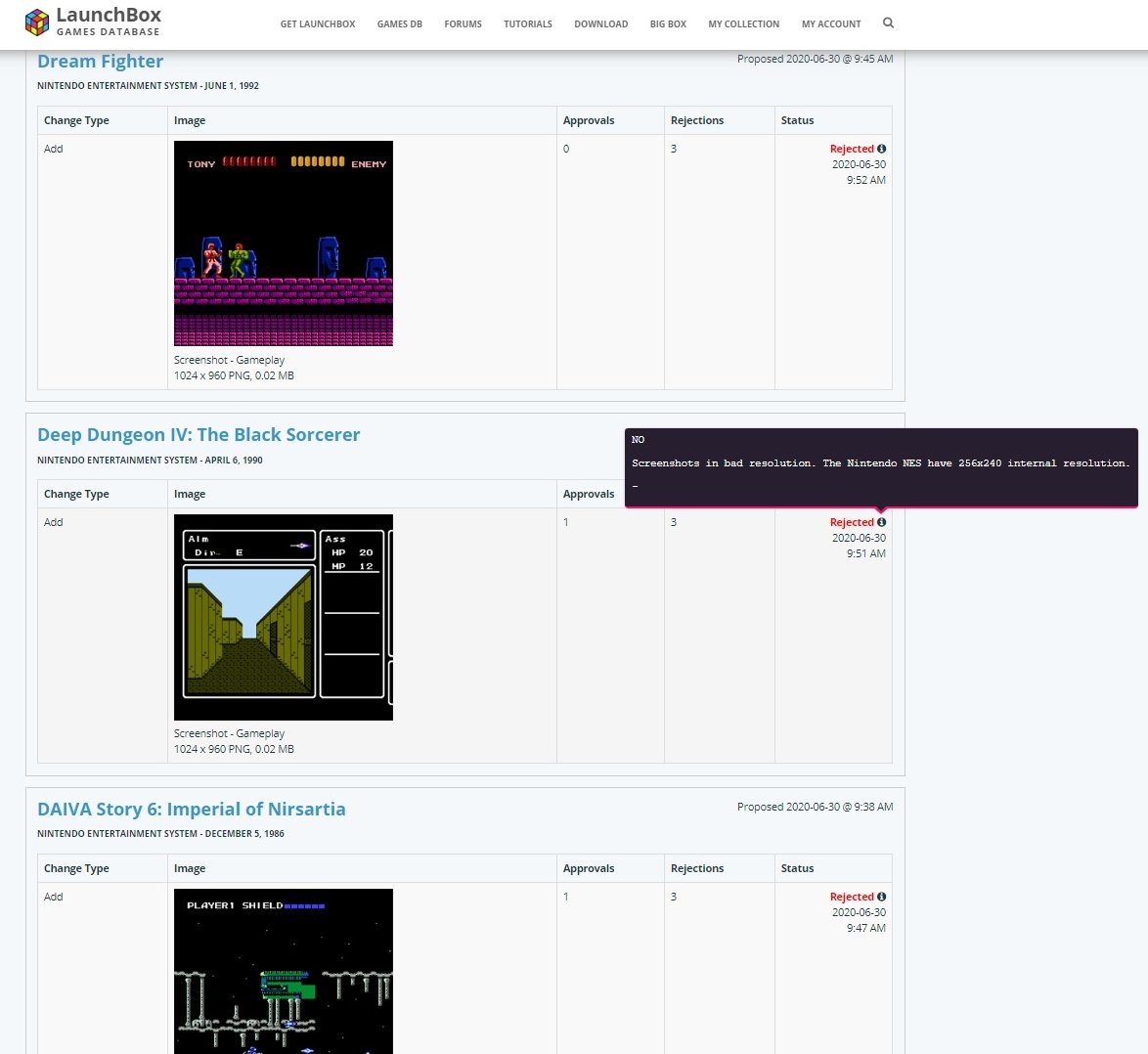Image resolution: width=1148 pixels, height=1054 pixels.
Task: Click the Deep Dungeon IV 'Screenshot - Gameplay' caption
Action: 229,733
